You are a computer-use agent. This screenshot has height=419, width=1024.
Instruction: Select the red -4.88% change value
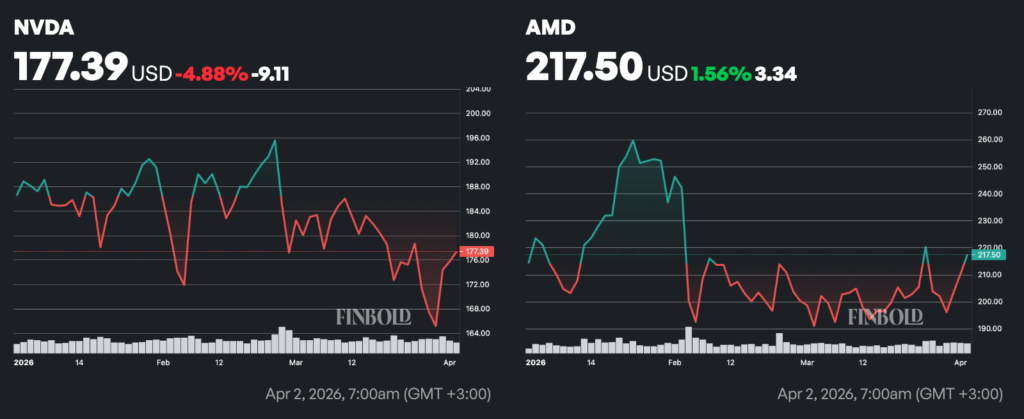click(211, 73)
